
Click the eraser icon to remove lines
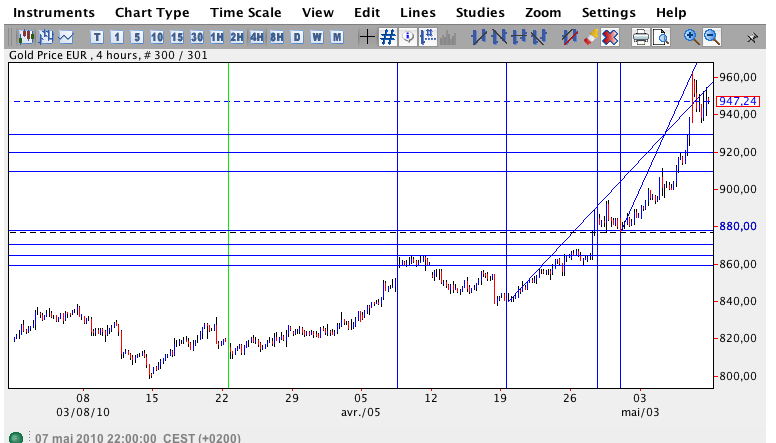(590, 37)
